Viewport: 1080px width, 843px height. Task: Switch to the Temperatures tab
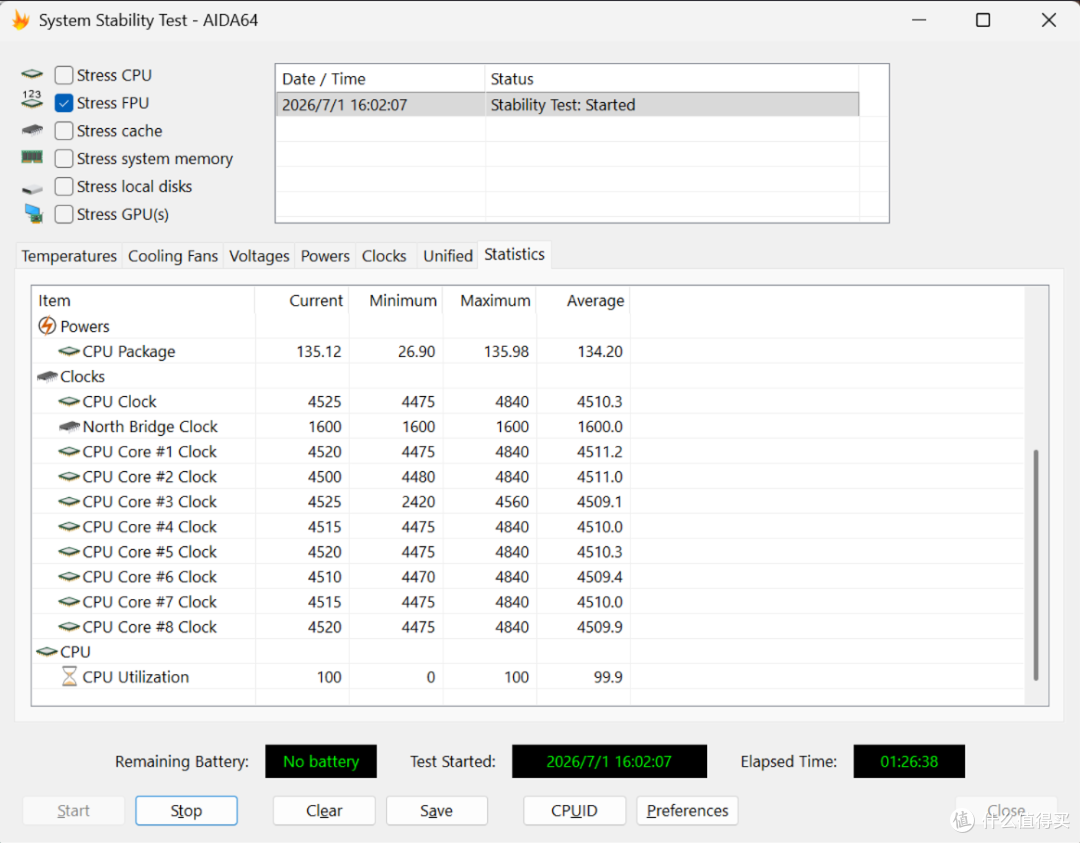[x=69, y=256]
